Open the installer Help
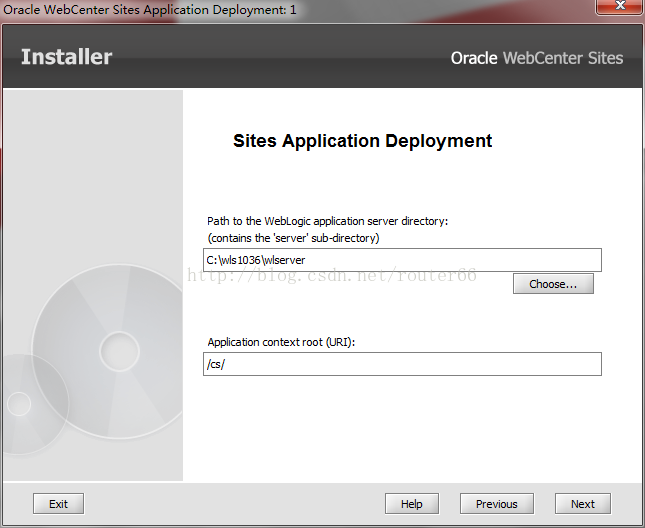This screenshot has height=528, width=645. (x=412, y=504)
